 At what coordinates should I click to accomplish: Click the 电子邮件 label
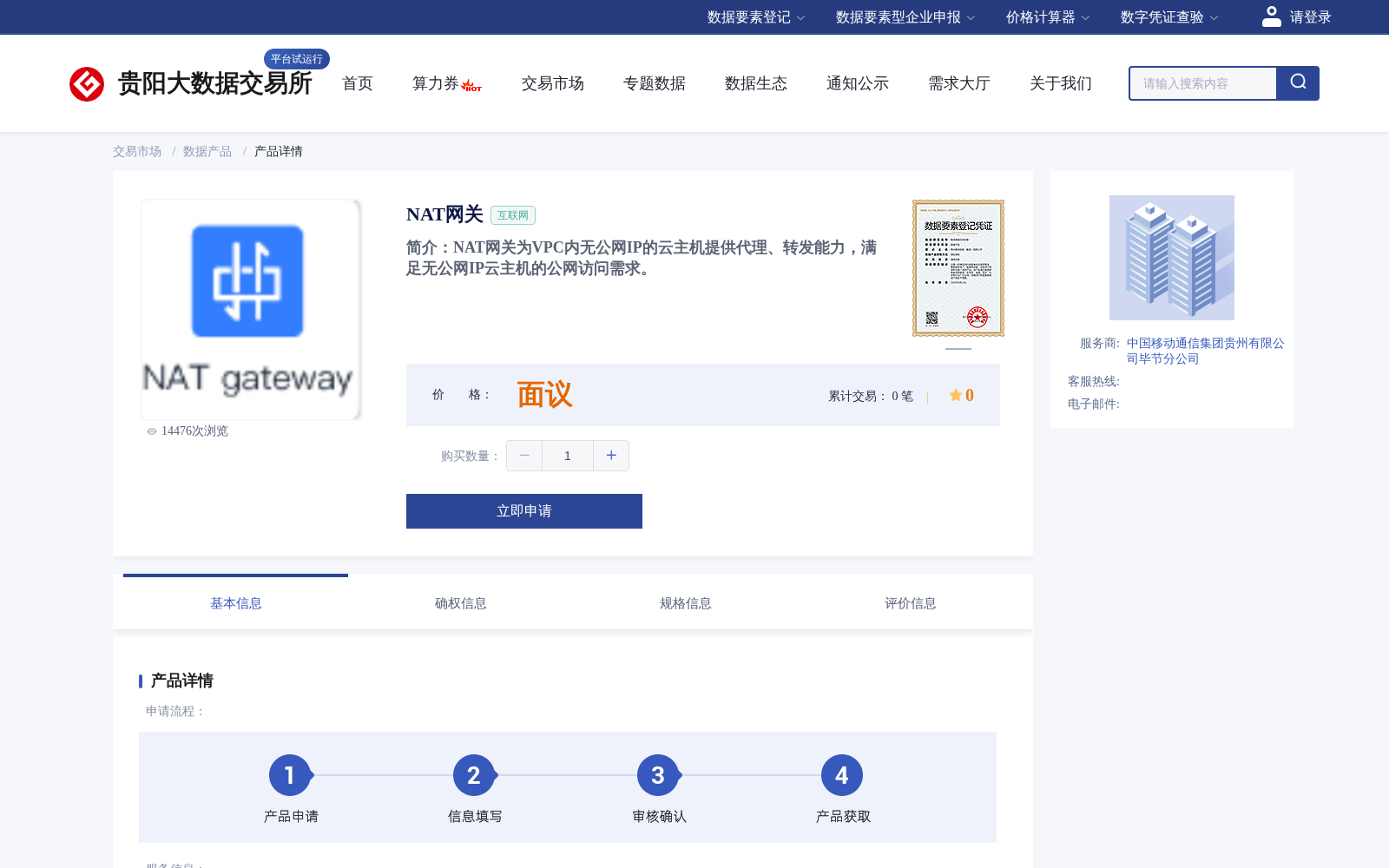point(1094,404)
